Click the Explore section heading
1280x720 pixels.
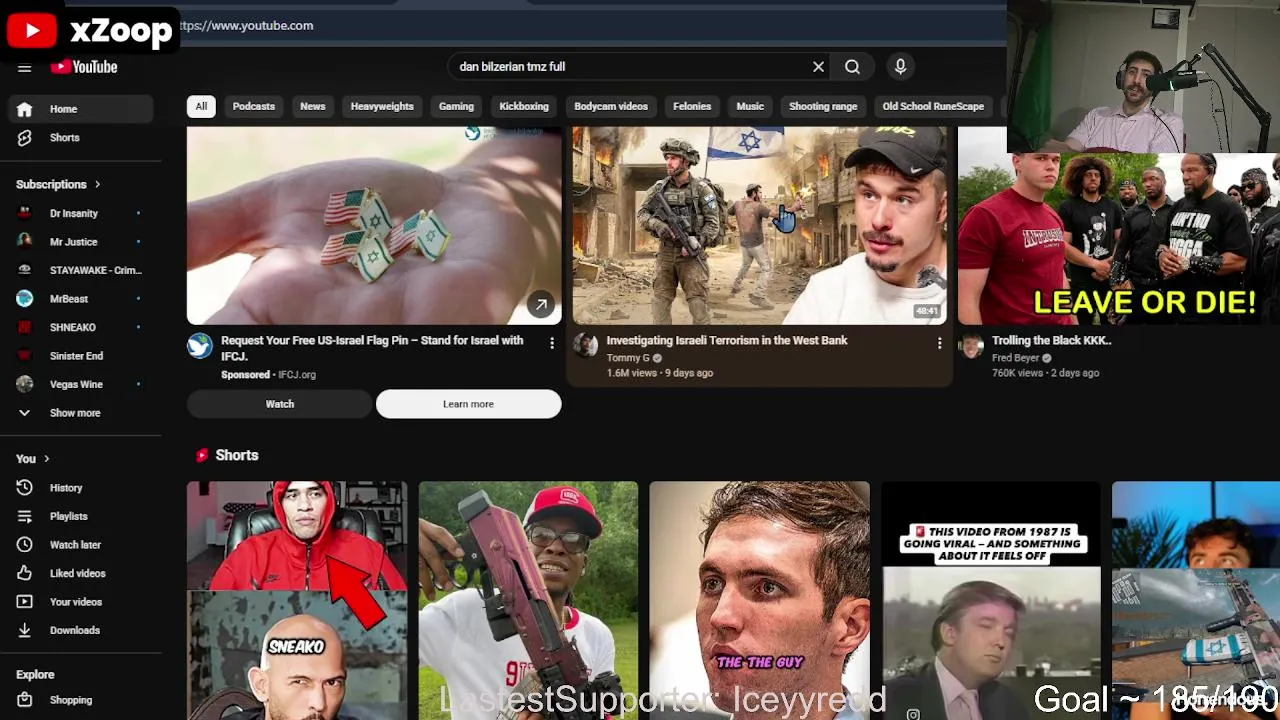pos(35,675)
